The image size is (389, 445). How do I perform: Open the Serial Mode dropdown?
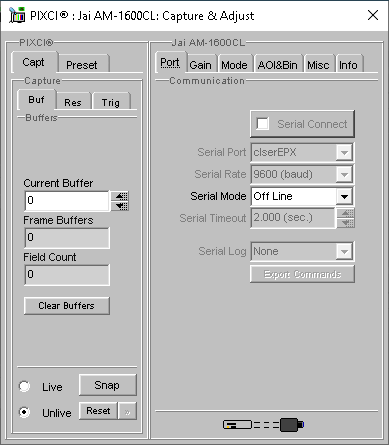point(344,196)
